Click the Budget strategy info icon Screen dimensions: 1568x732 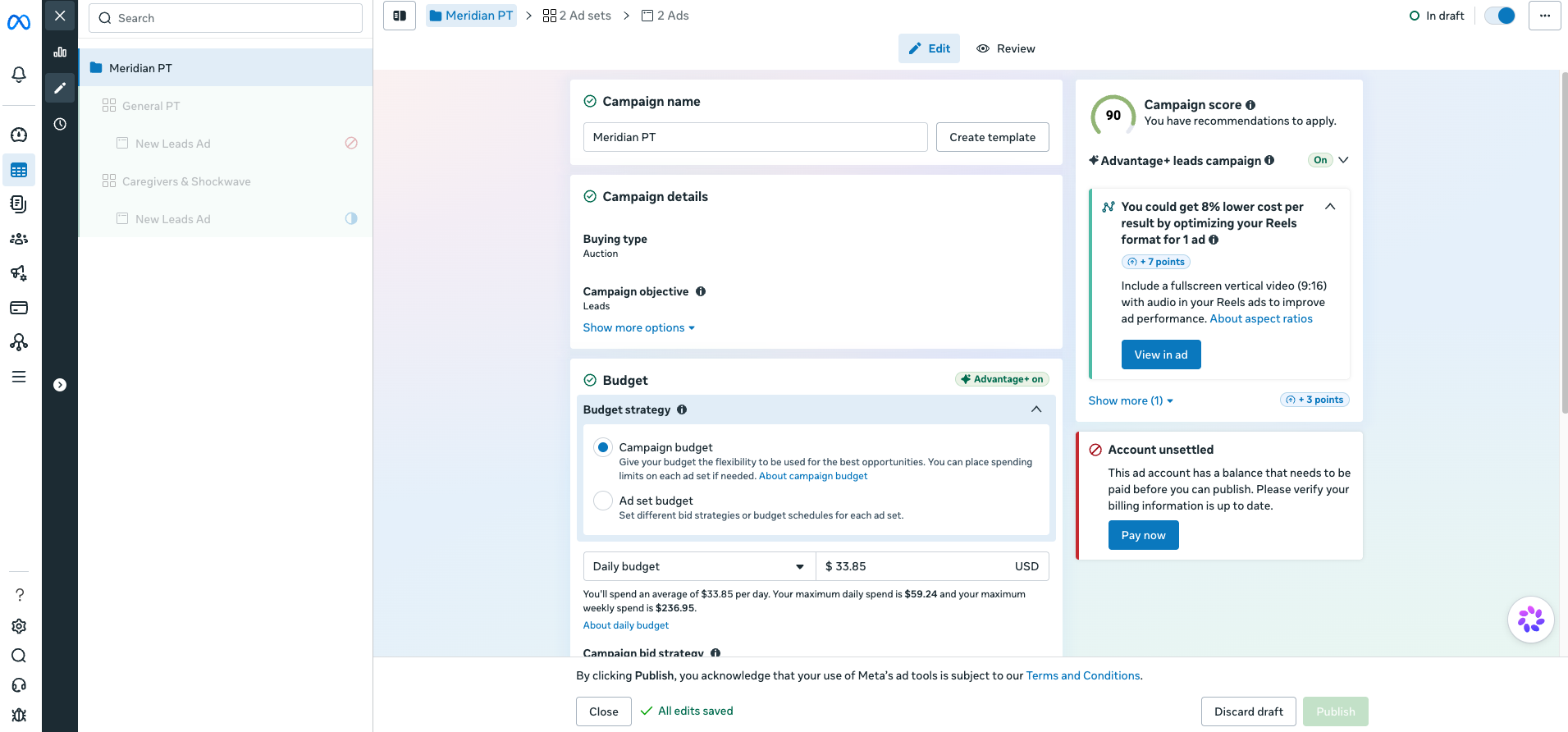click(682, 409)
